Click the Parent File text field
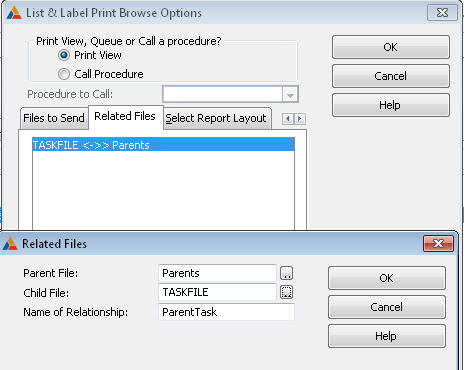Screen dimensions: 464x370 pyautogui.click(x=217, y=273)
